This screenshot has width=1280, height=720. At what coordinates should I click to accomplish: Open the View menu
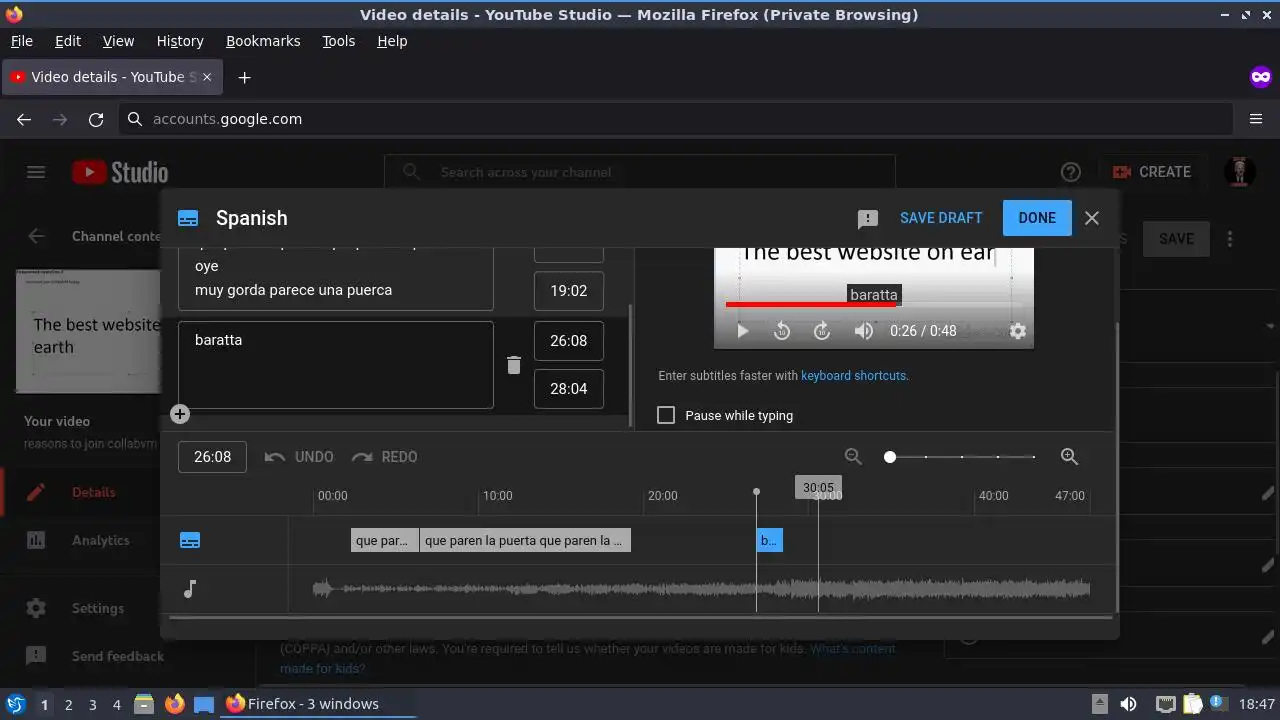[118, 41]
